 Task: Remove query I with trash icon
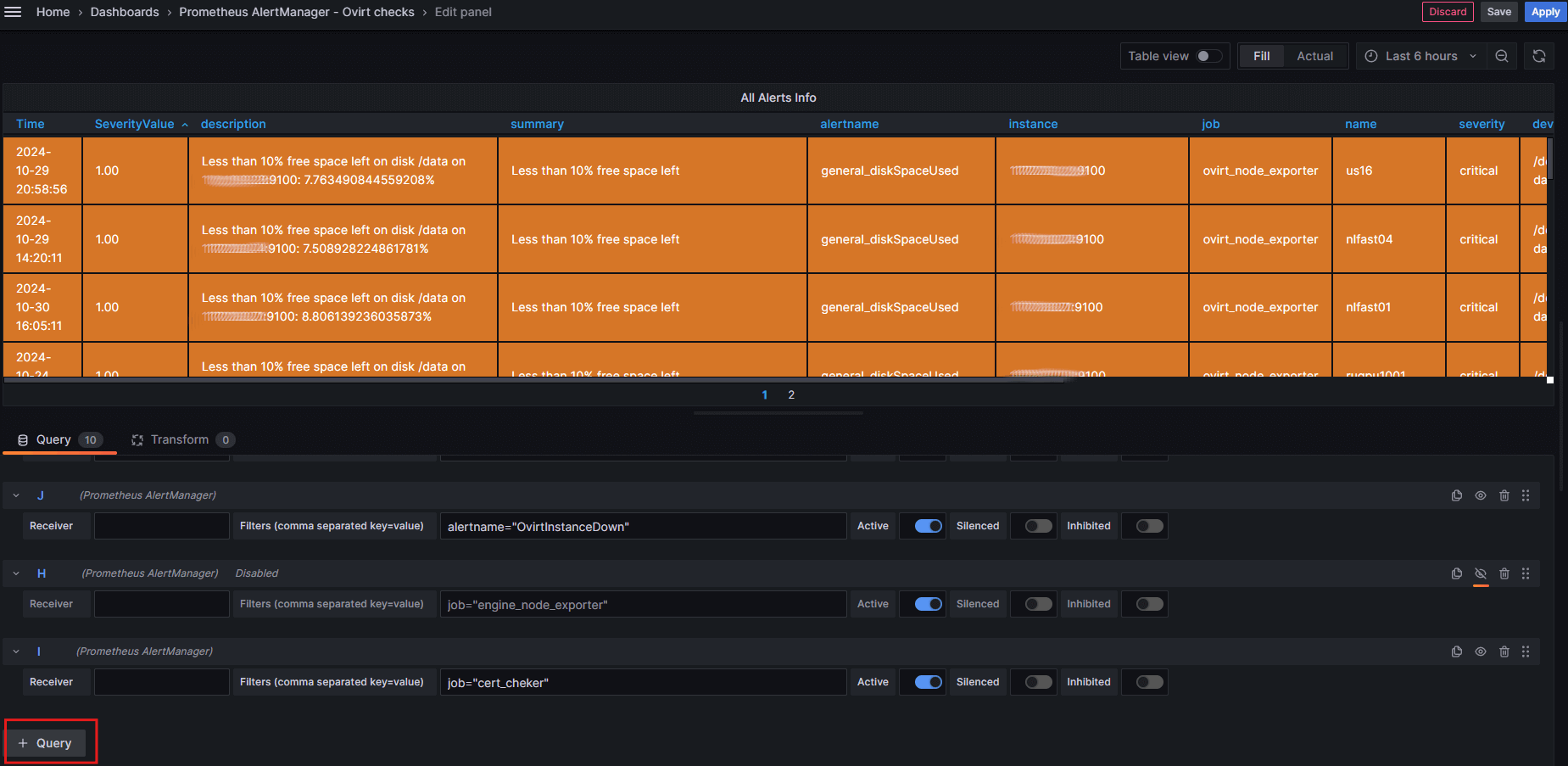click(1504, 651)
